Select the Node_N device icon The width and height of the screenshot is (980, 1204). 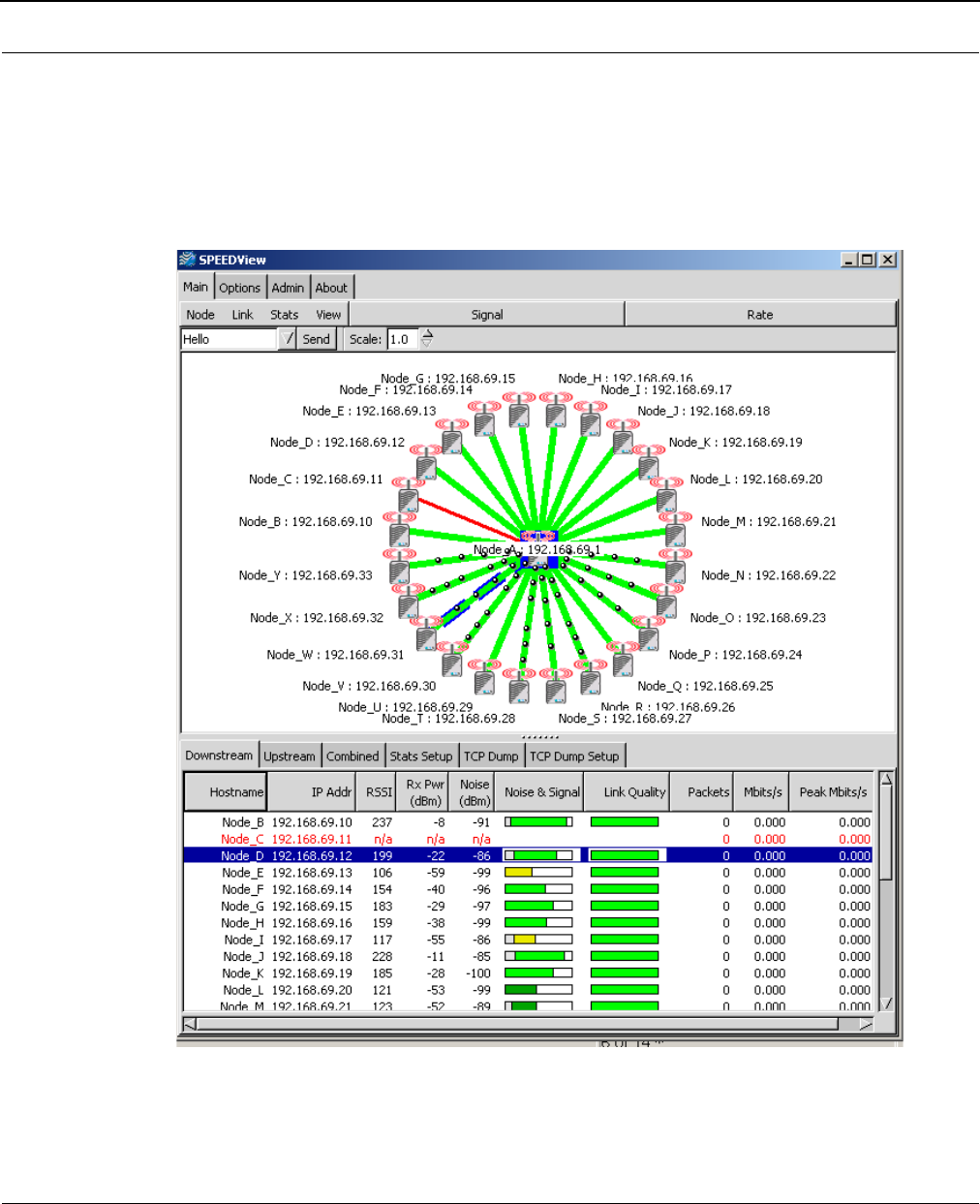coord(675,567)
